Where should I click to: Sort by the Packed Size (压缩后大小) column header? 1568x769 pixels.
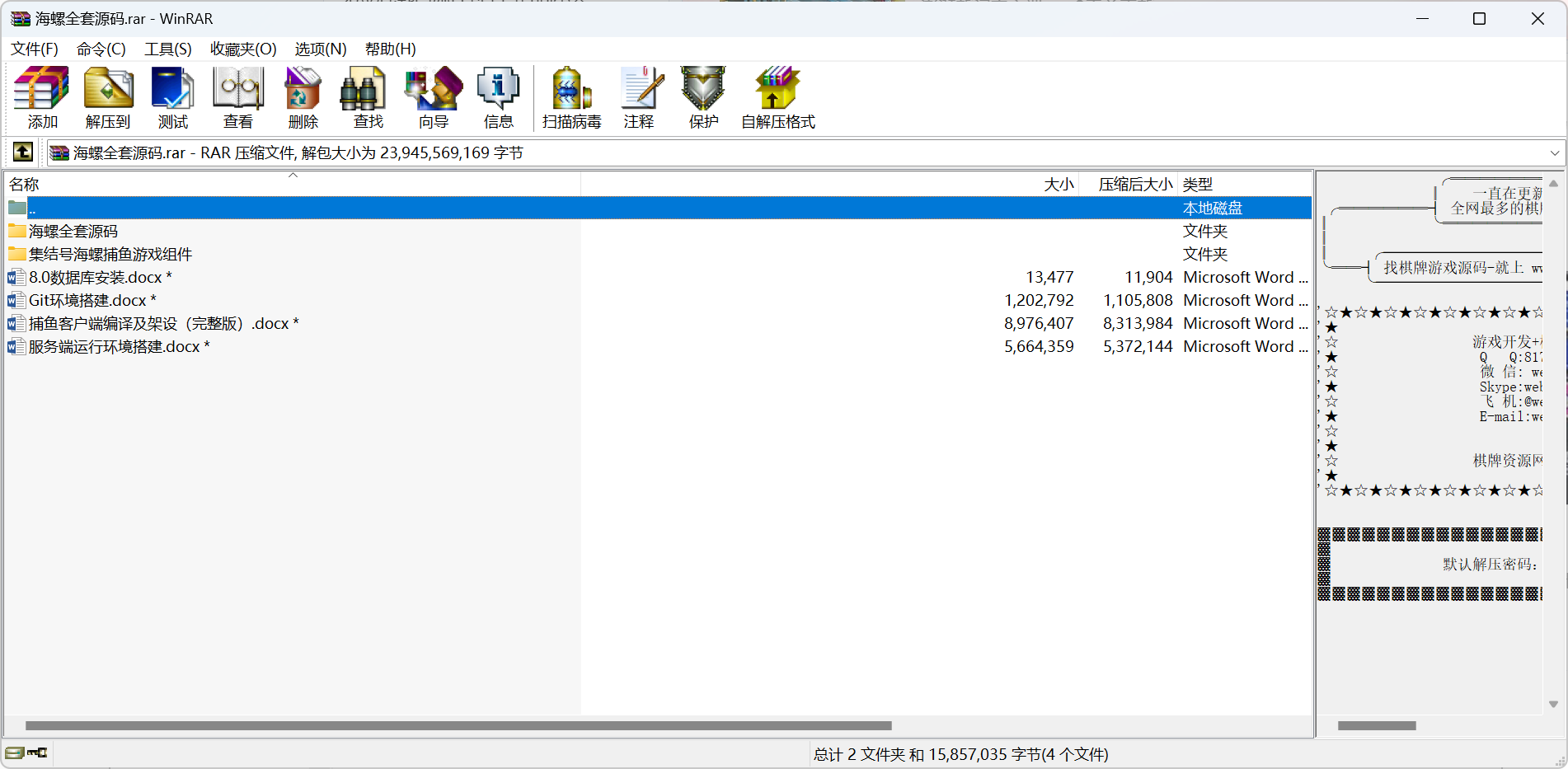[1129, 184]
